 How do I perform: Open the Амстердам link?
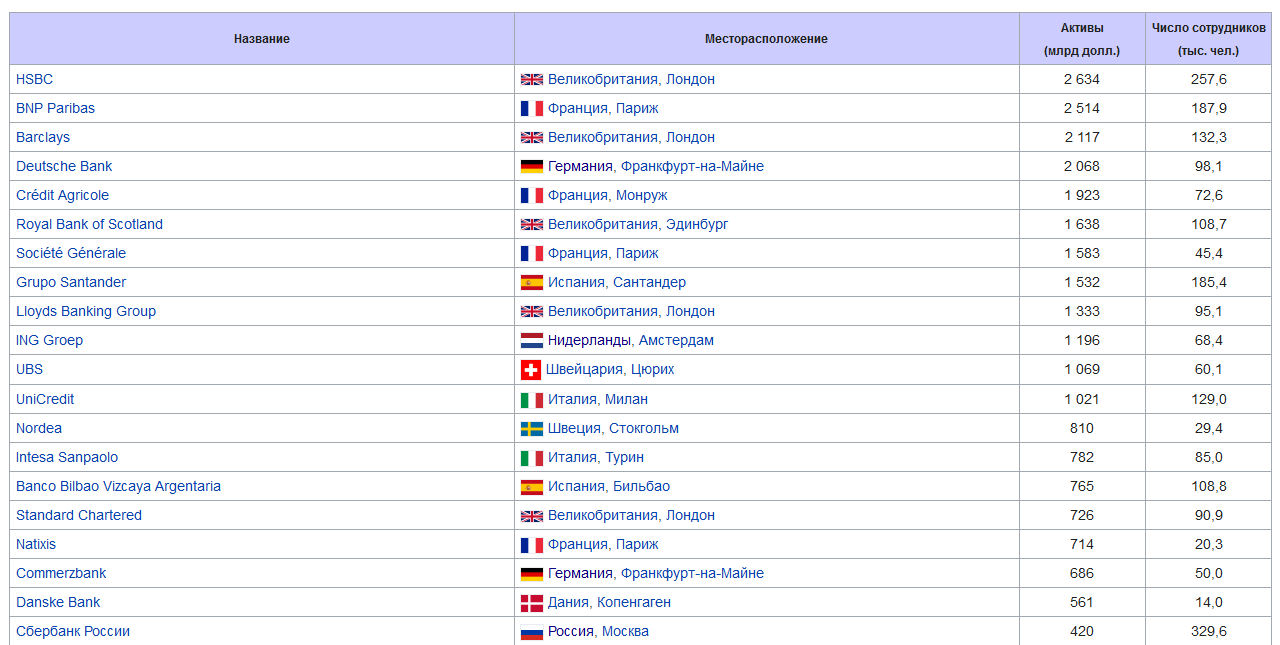[x=676, y=340]
